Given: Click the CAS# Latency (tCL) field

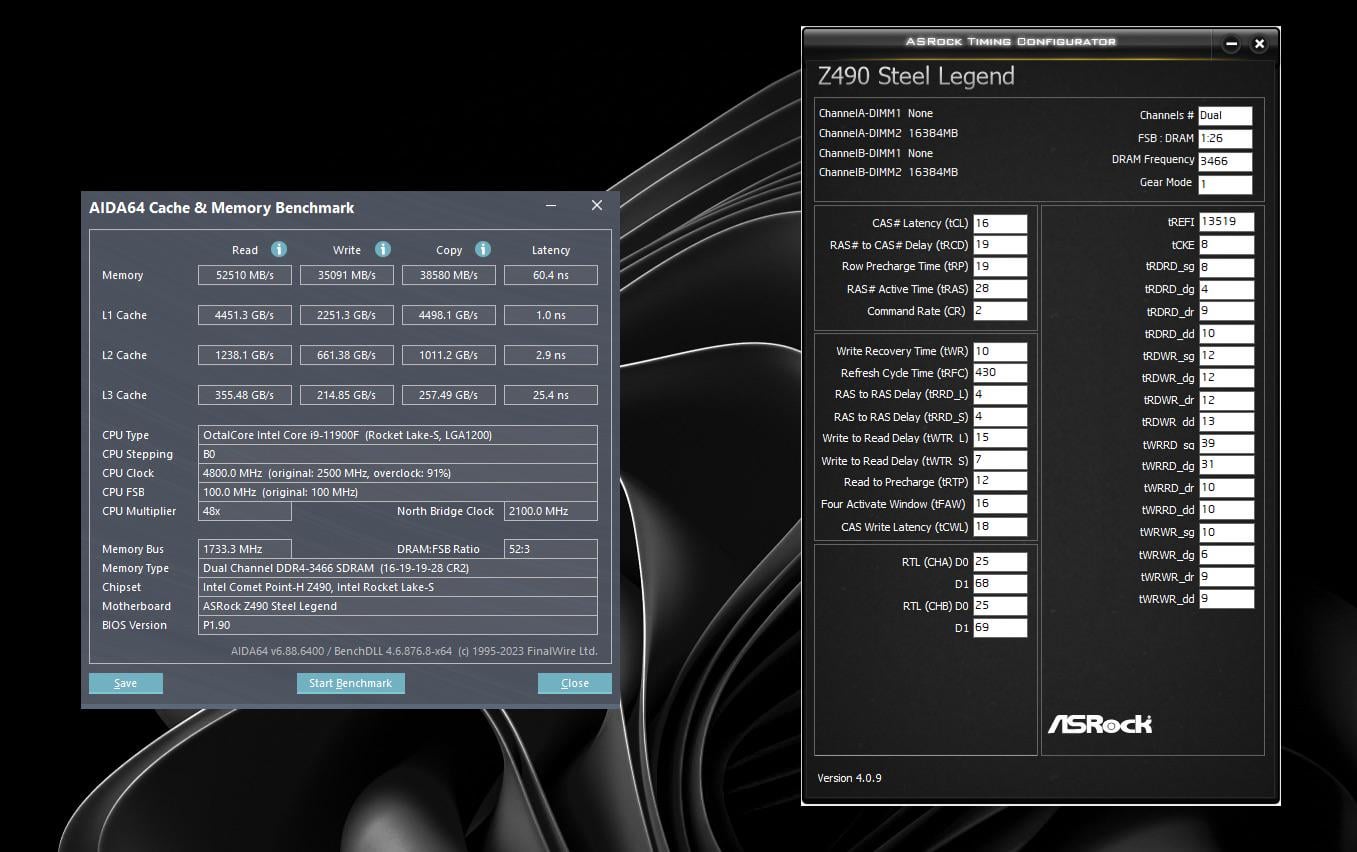Looking at the screenshot, I should click(1000, 223).
